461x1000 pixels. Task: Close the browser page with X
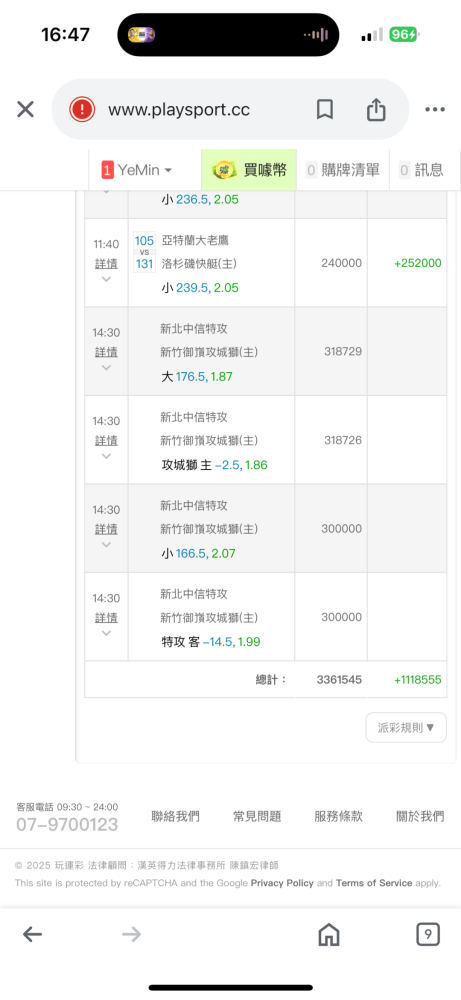pos(25,110)
